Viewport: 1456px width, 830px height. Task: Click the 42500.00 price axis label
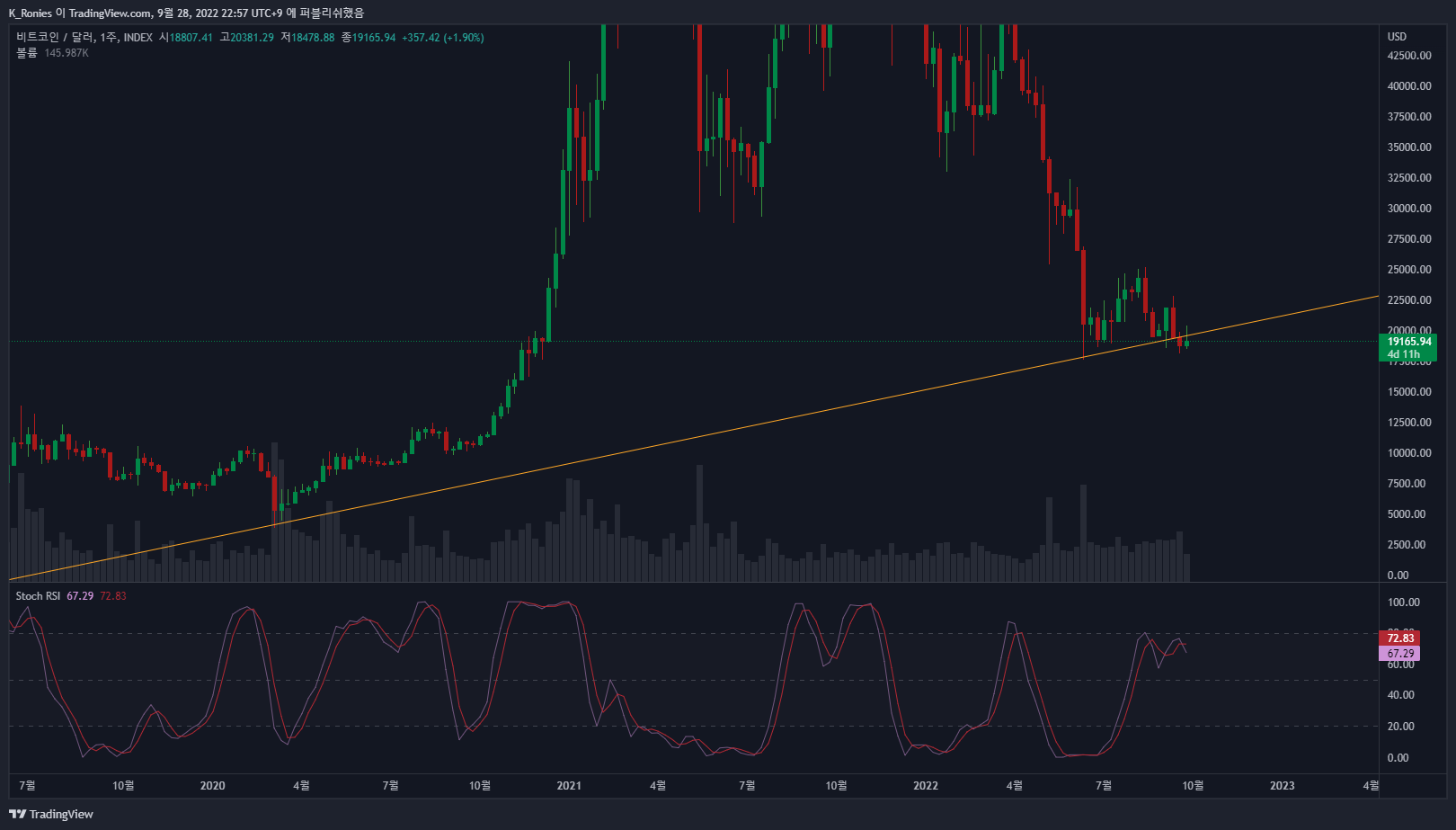coord(1409,56)
